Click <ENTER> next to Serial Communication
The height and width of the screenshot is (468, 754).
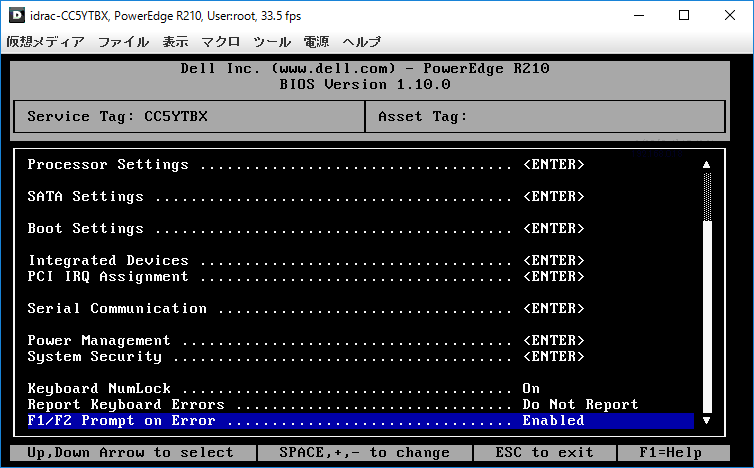coord(553,308)
